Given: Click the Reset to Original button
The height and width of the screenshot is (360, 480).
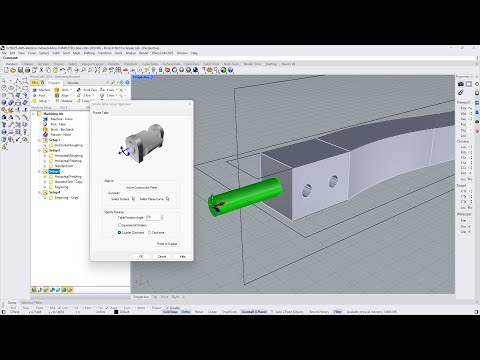Looking at the screenshot, I should click(167, 244).
